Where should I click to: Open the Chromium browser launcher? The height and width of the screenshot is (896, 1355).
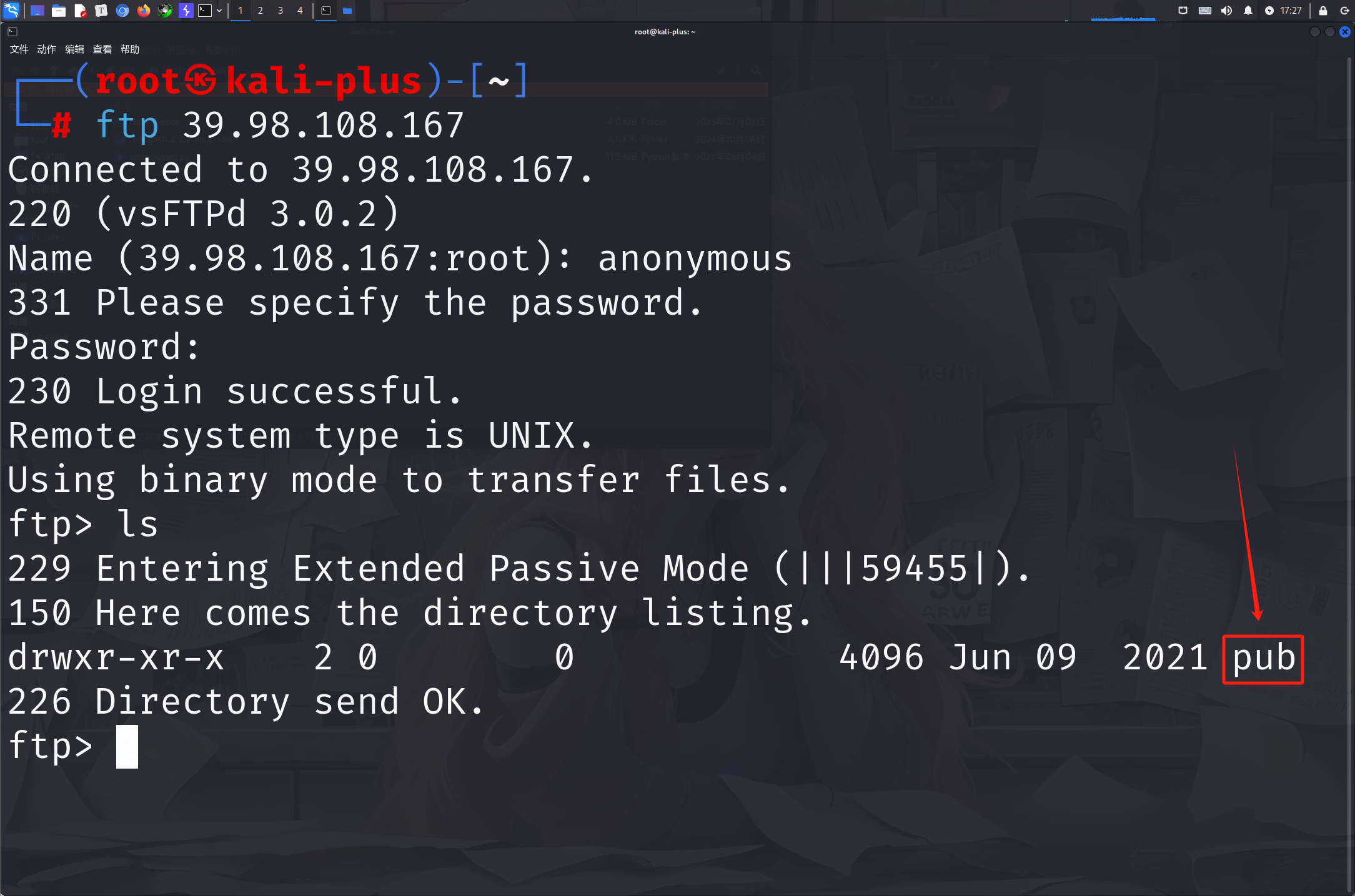pos(122,11)
